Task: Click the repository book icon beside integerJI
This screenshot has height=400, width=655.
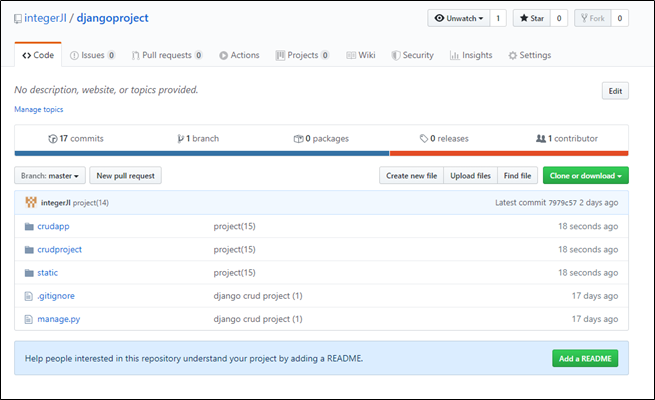Action: coord(18,19)
